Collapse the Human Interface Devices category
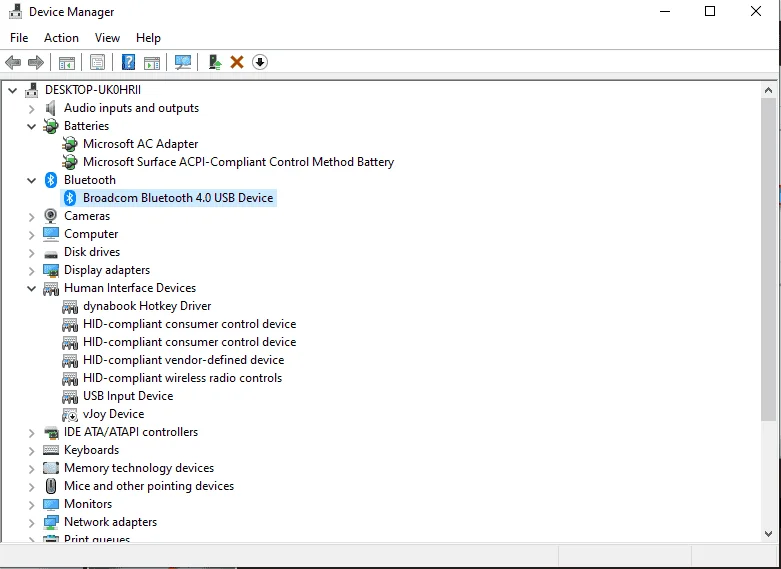 click(x=31, y=288)
